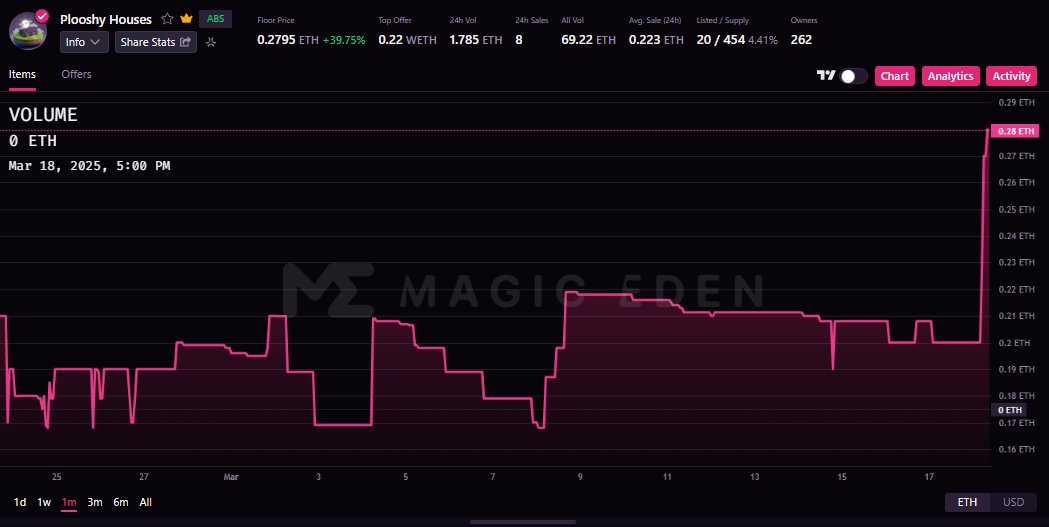Select the All time range
The height and width of the screenshot is (527, 1049).
coord(145,502)
